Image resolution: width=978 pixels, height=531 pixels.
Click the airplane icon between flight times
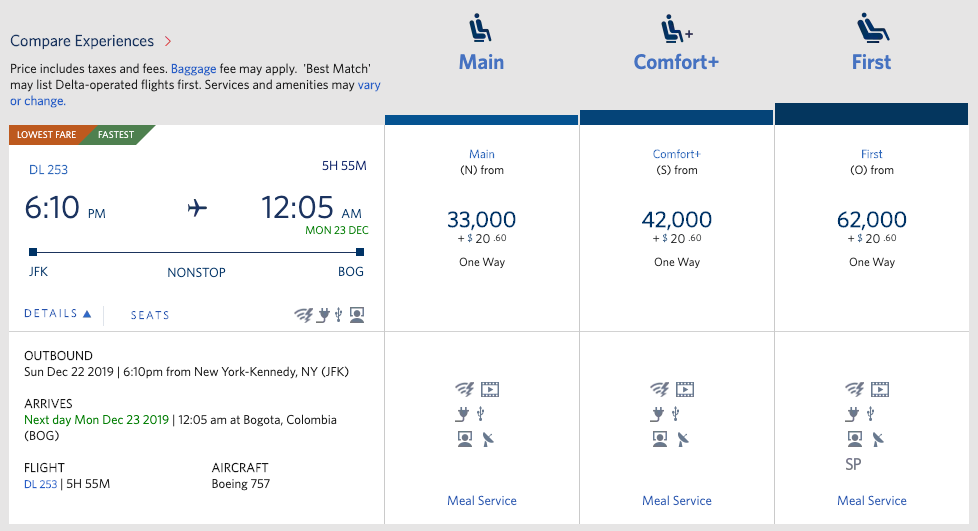[x=197, y=209]
